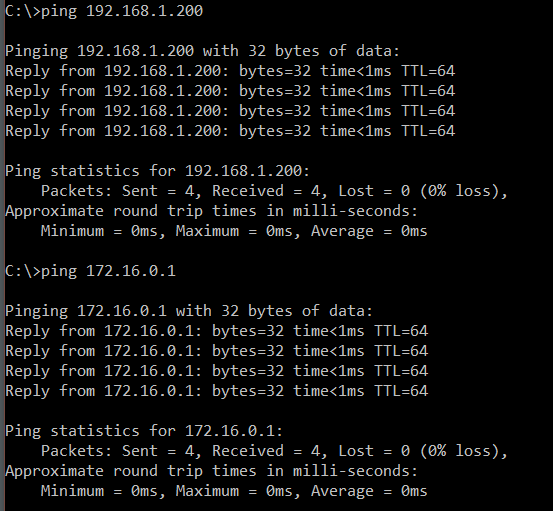Click "TTL=64" on the first 172.16.0.1 reply
The width and height of the screenshot is (553, 511).
tap(401, 331)
